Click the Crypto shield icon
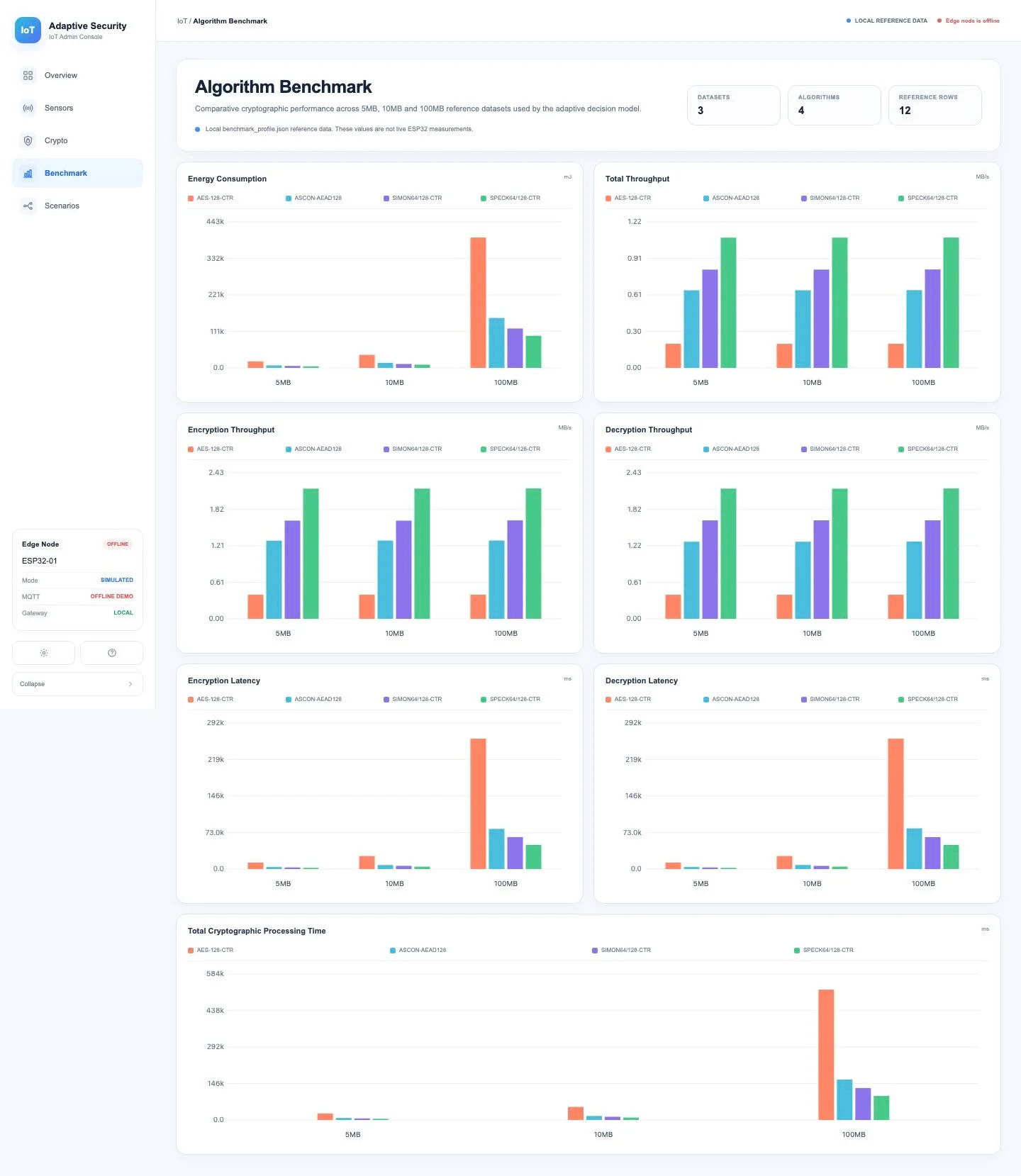 point(28,140)
